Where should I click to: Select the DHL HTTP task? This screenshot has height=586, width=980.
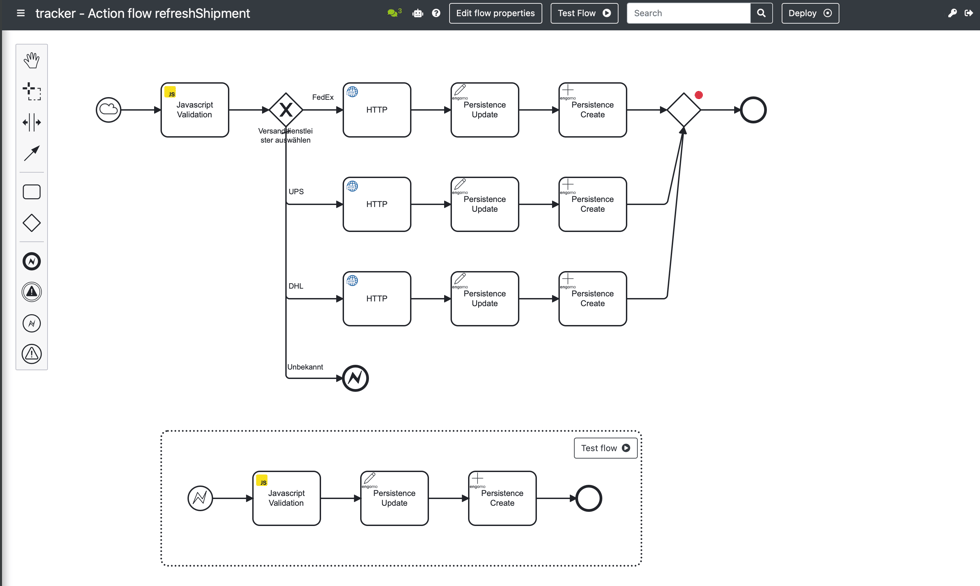(377, 299)
